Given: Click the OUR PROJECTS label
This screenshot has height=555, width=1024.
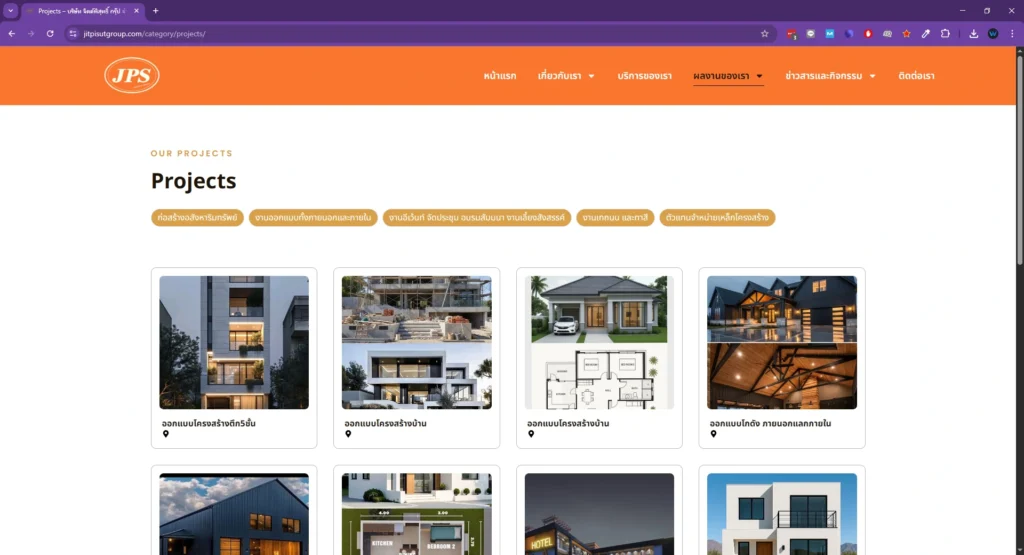Looking at the screenshot, I should (191, 153).
